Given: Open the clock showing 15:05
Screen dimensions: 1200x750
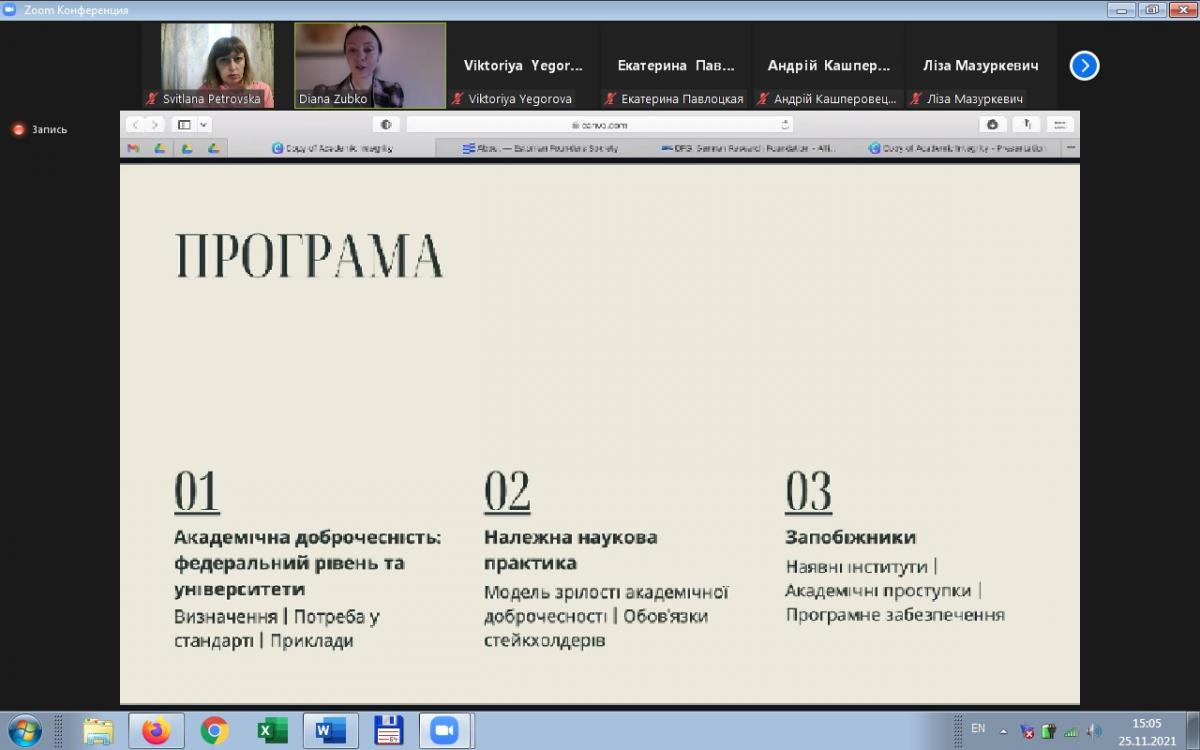Looking at the screenshot, I should 1147,731.
